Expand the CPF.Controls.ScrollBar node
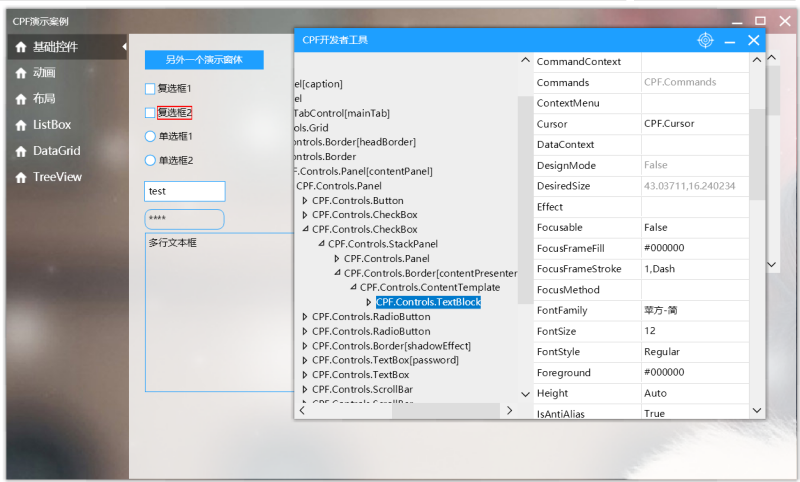The width and height of the screenshot is (800, 482). pyautogui.click(x=305, y=390)
